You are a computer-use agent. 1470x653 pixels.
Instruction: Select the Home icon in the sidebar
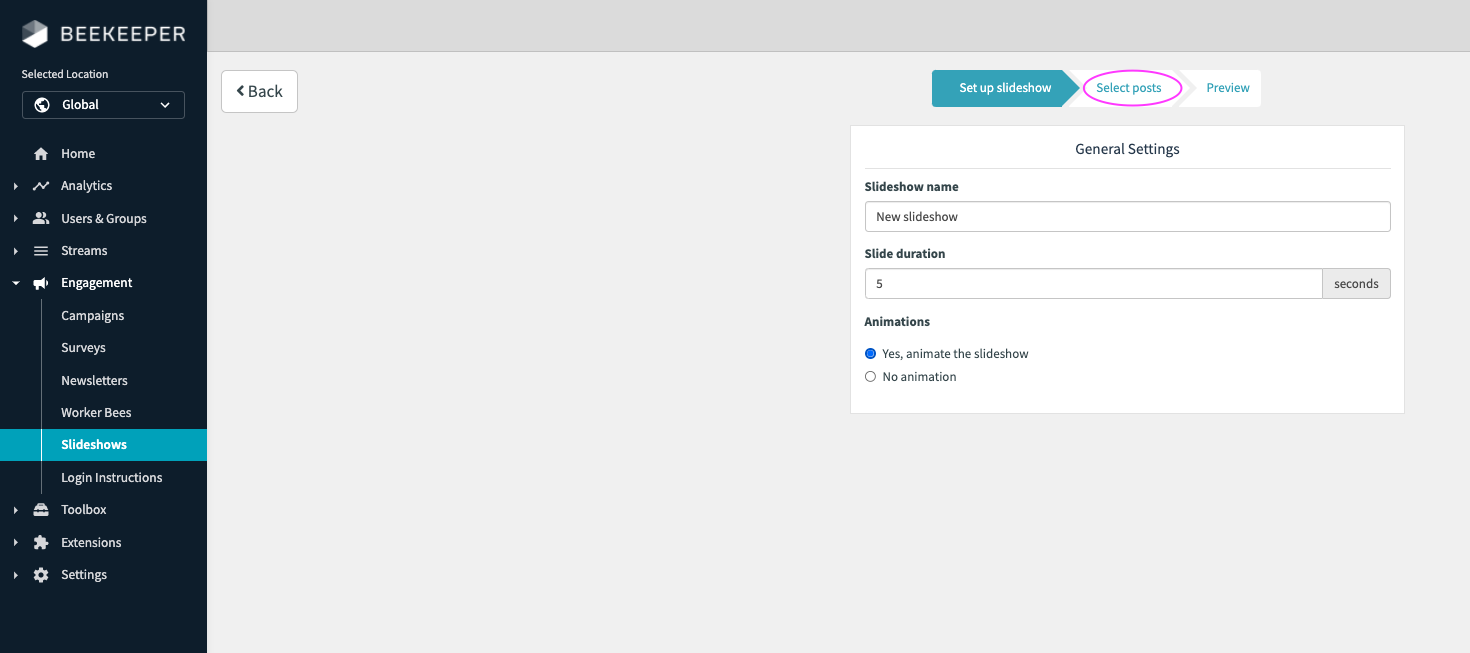pos(39,152)
